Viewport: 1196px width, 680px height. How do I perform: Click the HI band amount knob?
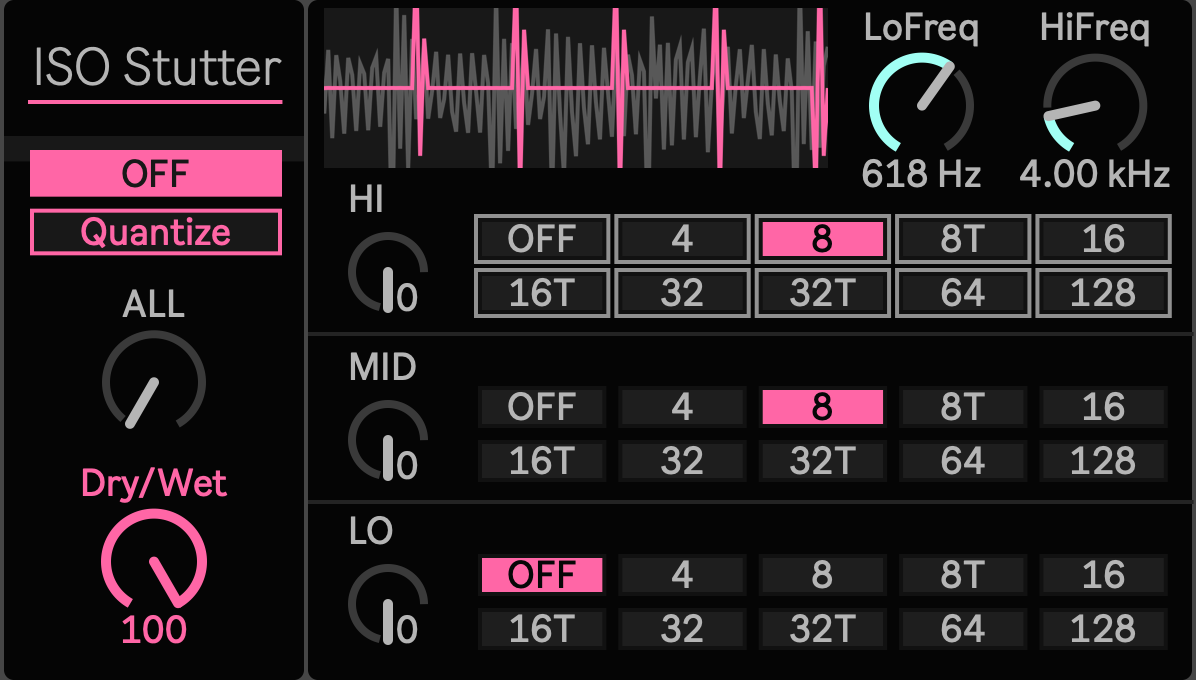[x=387, y=273]
